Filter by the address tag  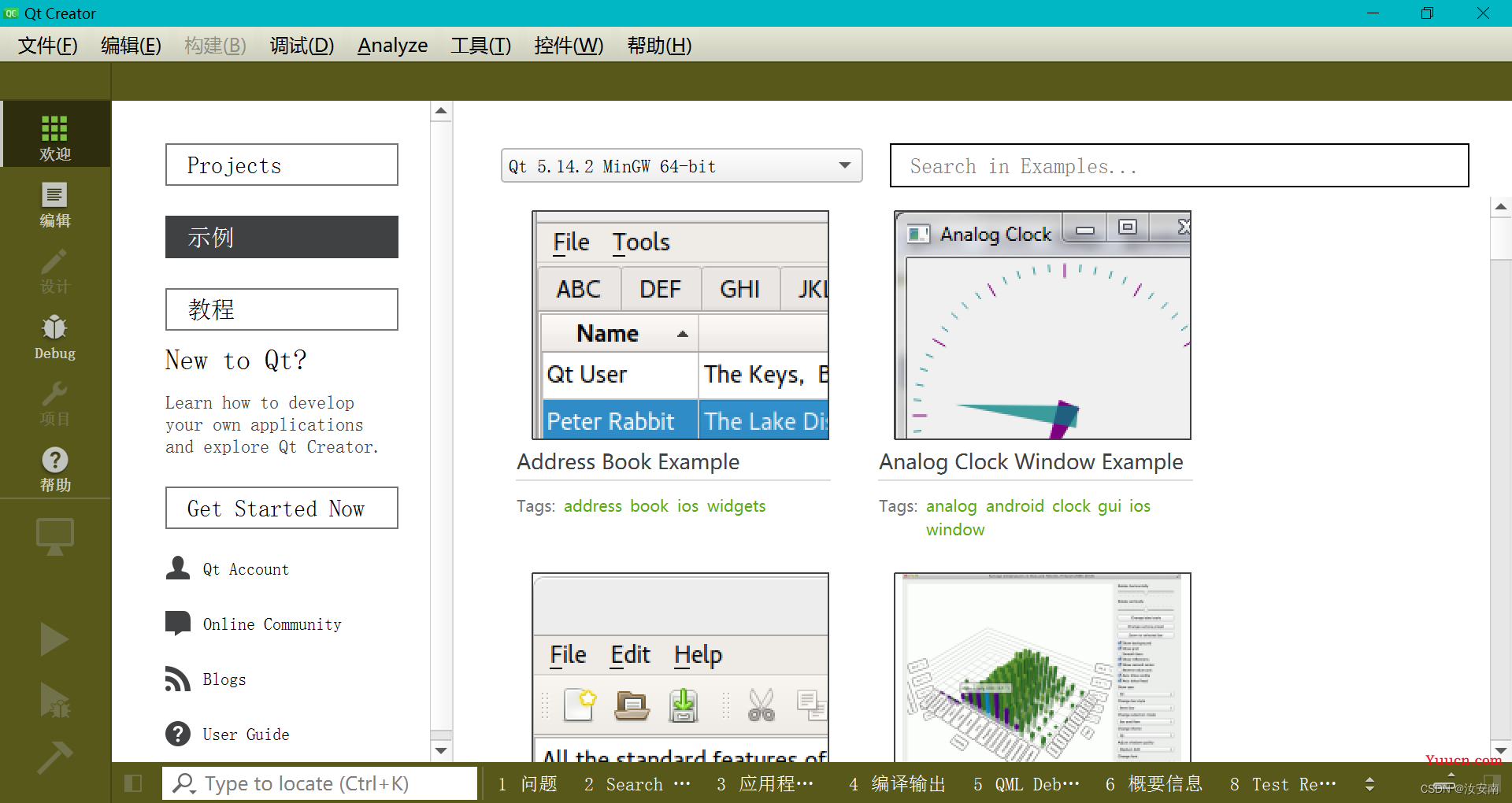point(593,506)
